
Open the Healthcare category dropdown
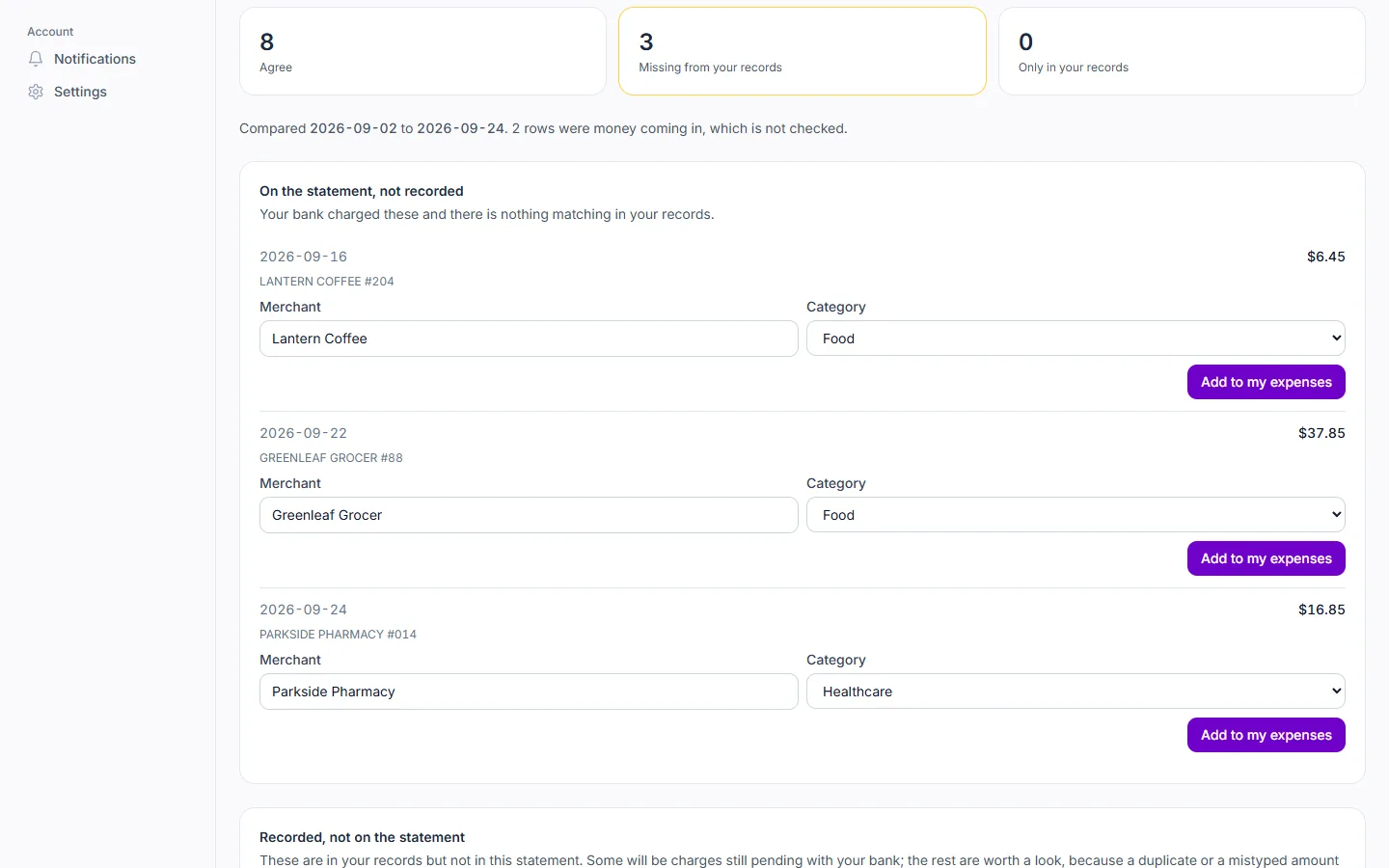[x=1076, y=692]
